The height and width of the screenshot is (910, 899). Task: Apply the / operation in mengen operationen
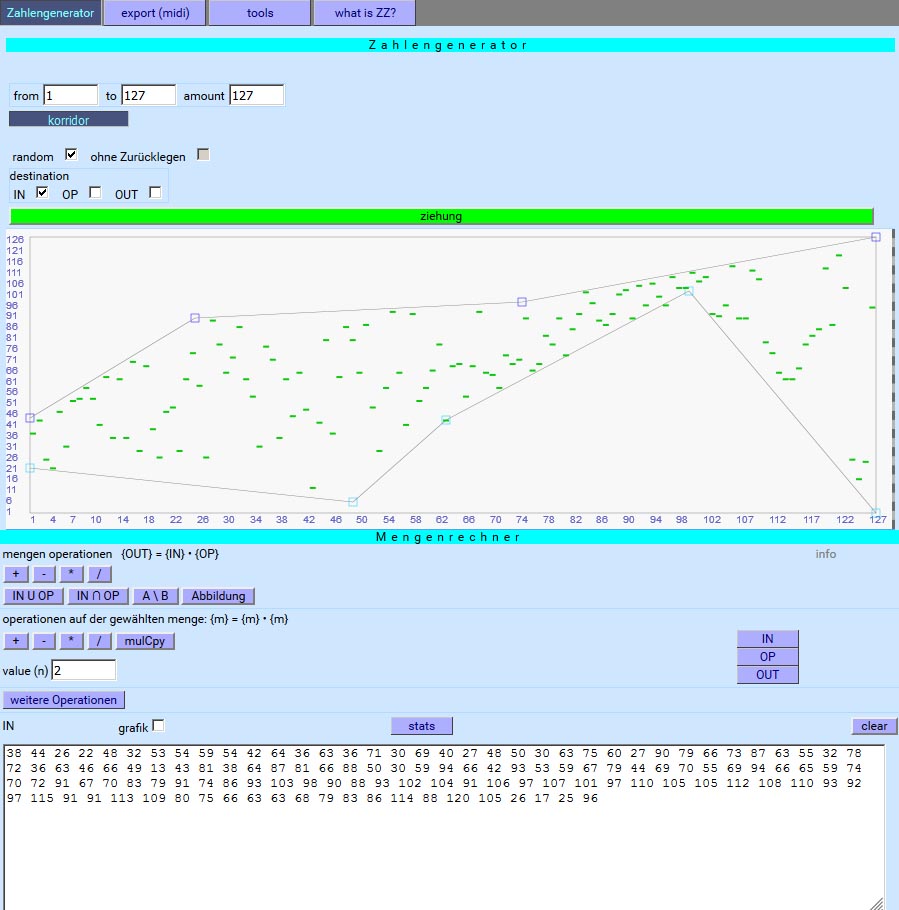point(97,574)
